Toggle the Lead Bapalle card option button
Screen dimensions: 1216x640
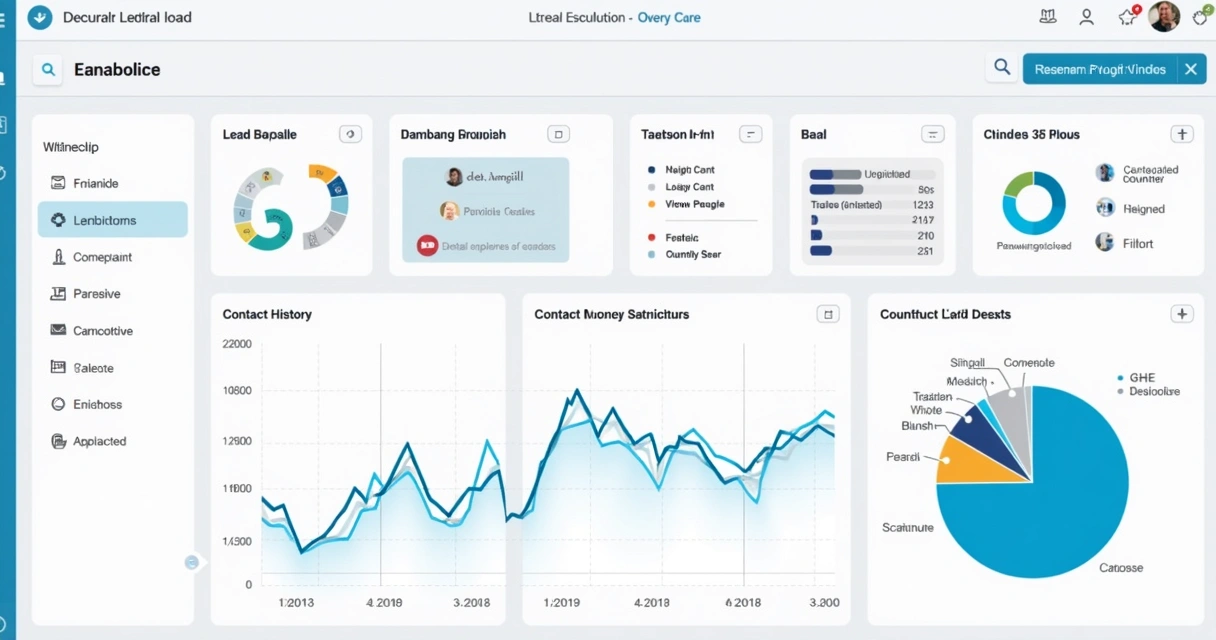349,134
